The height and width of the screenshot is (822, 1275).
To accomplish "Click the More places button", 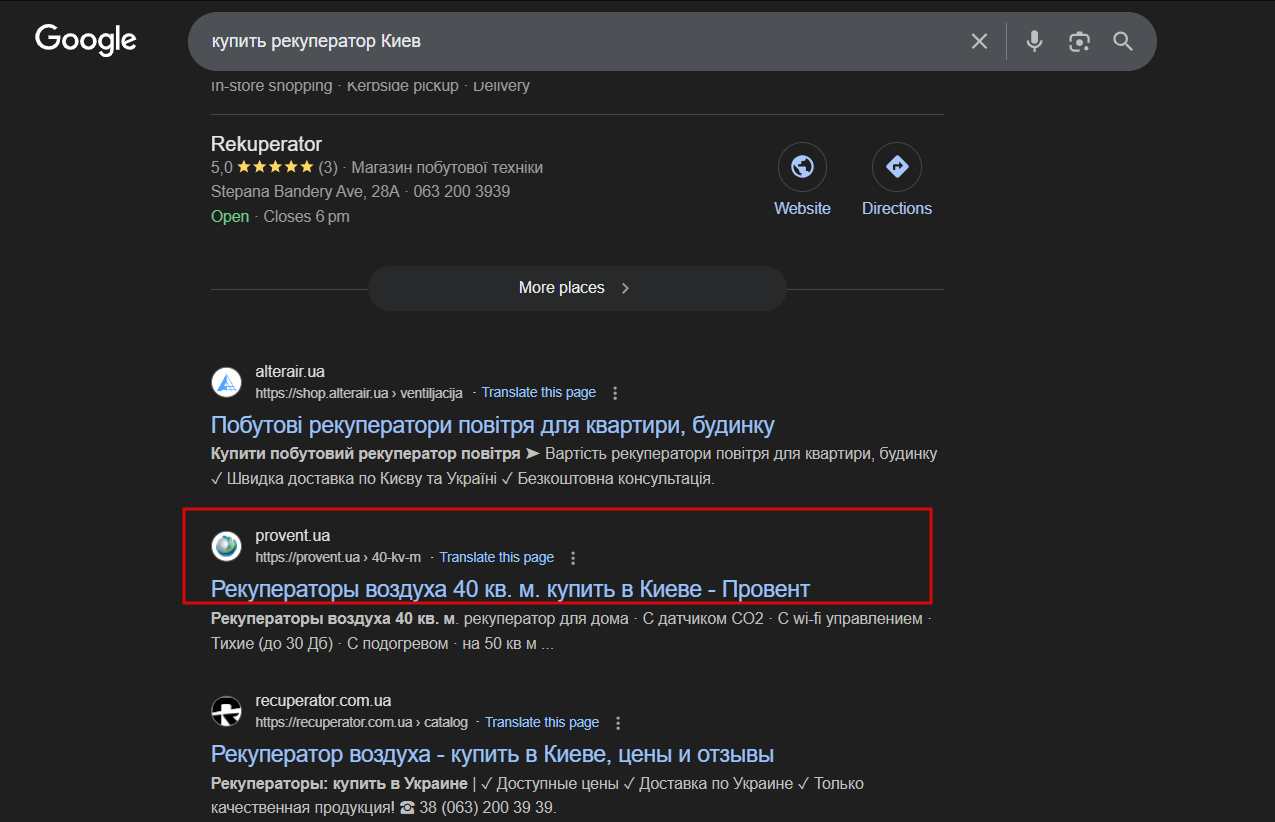I will click(577, 288).
